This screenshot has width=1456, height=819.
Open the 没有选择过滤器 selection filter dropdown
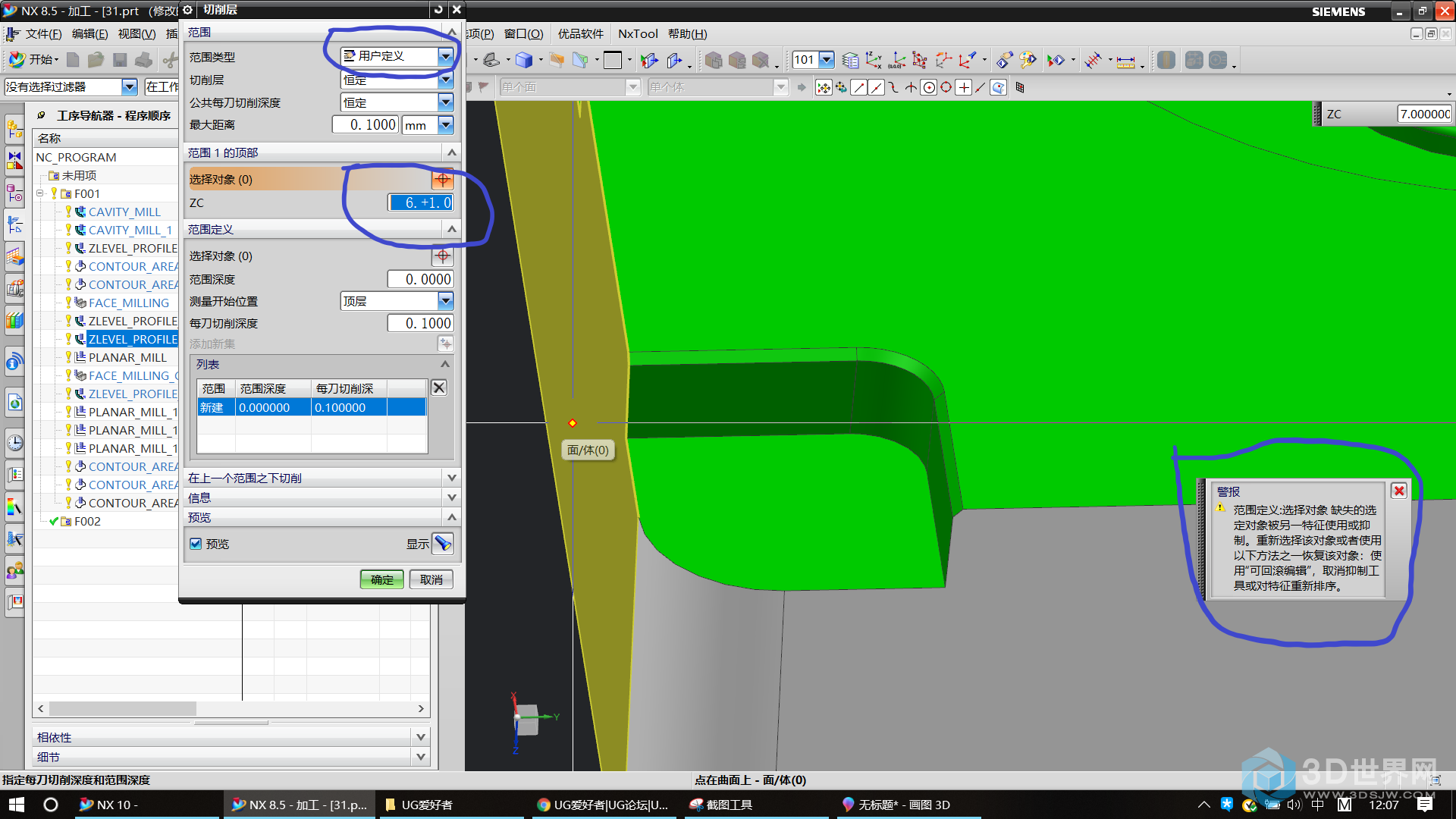point(71,87)
